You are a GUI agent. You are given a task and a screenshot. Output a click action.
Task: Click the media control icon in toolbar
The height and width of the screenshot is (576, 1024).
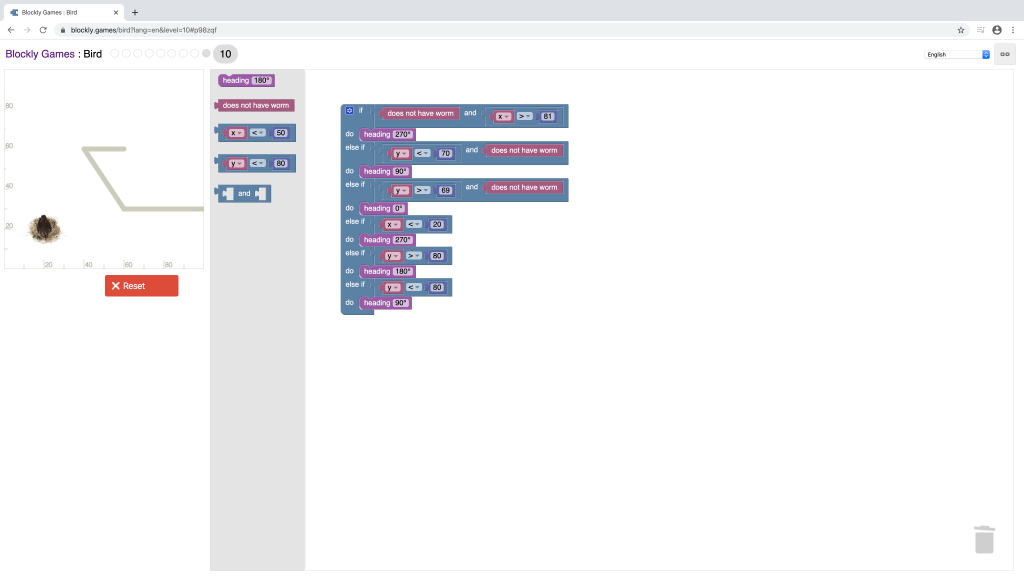click(980, 30)
